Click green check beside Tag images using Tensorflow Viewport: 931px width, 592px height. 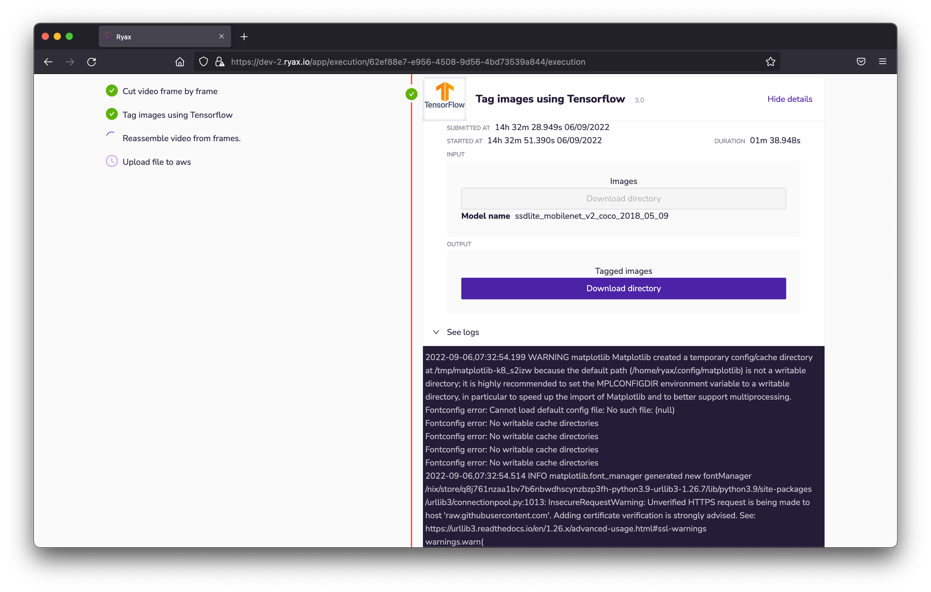pos(112,114)
